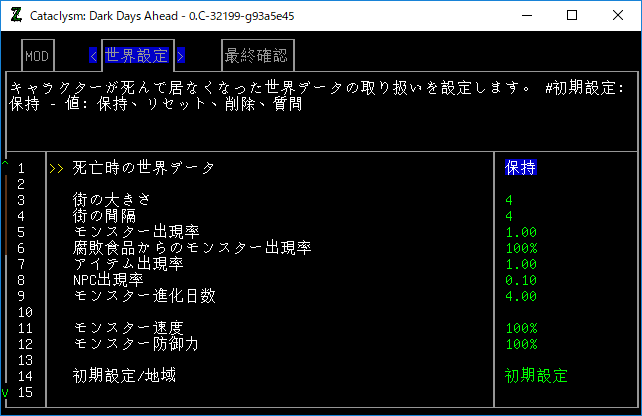642x416 pixels.
Task: Click the NPC出現率 value 0.10
Action: tap(521, 280)
